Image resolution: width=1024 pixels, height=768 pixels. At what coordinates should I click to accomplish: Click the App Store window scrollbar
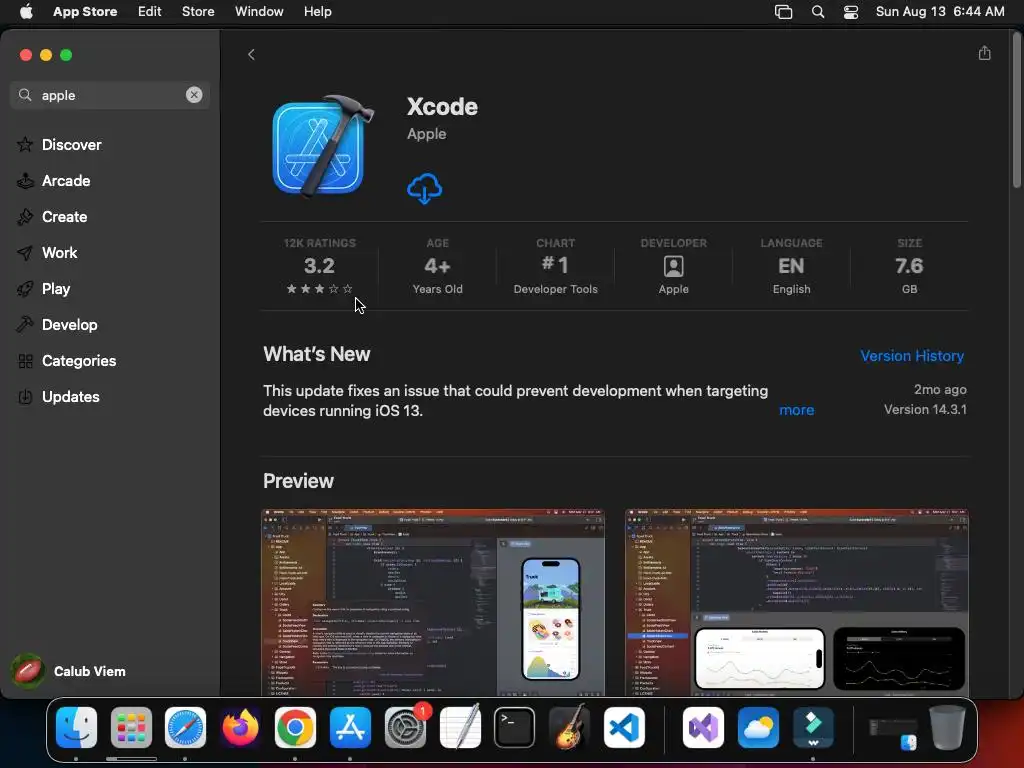1016,111
